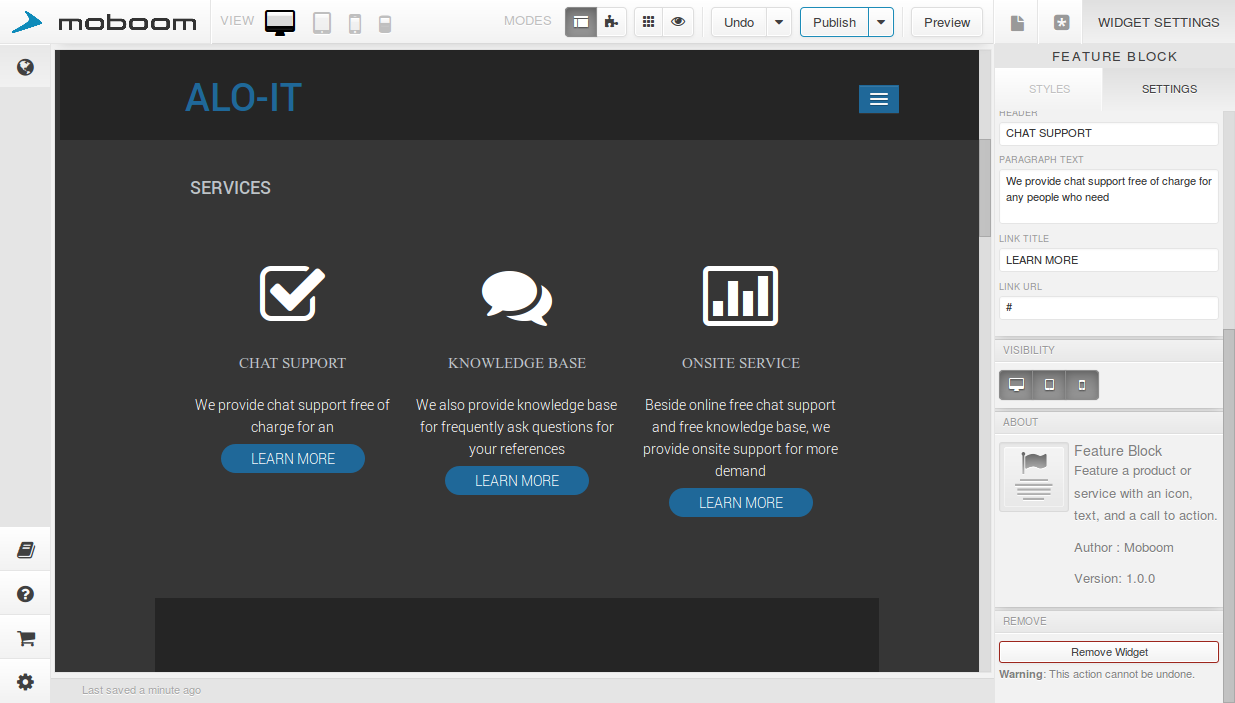Open the settings gear in left sidebar
Screen dimensions: 1235x703
point(26,682)
